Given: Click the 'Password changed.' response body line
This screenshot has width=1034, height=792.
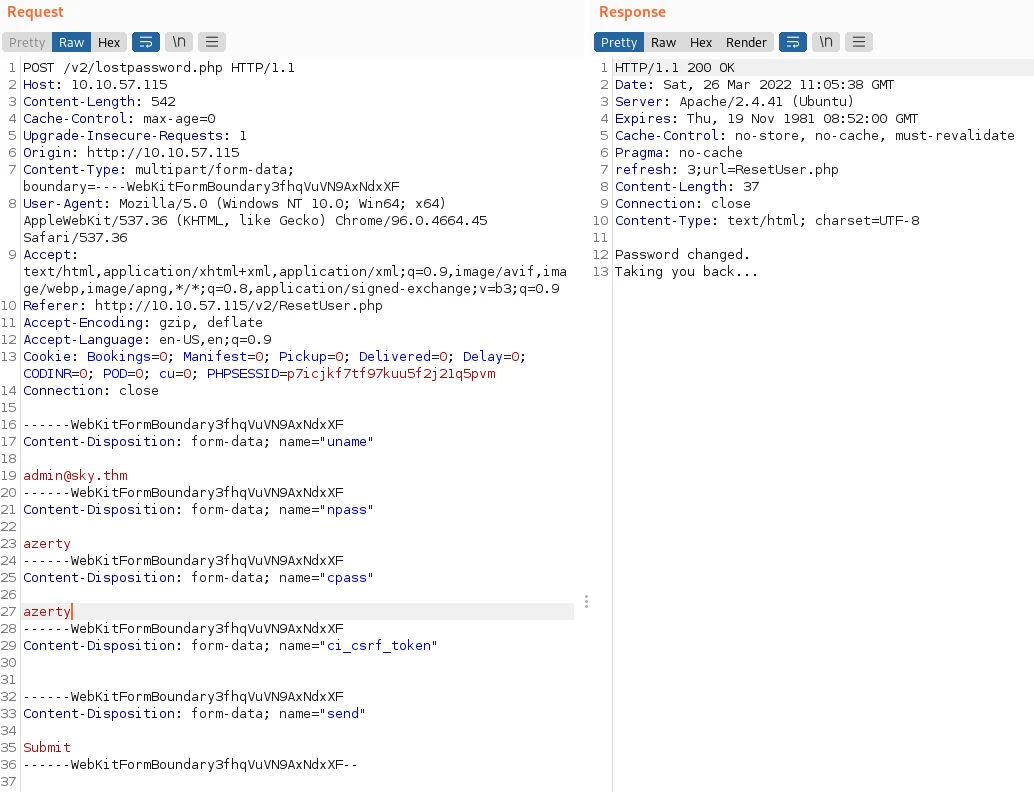Looking at the screenshot, I should pyautogui.click(x=682, y=254).
